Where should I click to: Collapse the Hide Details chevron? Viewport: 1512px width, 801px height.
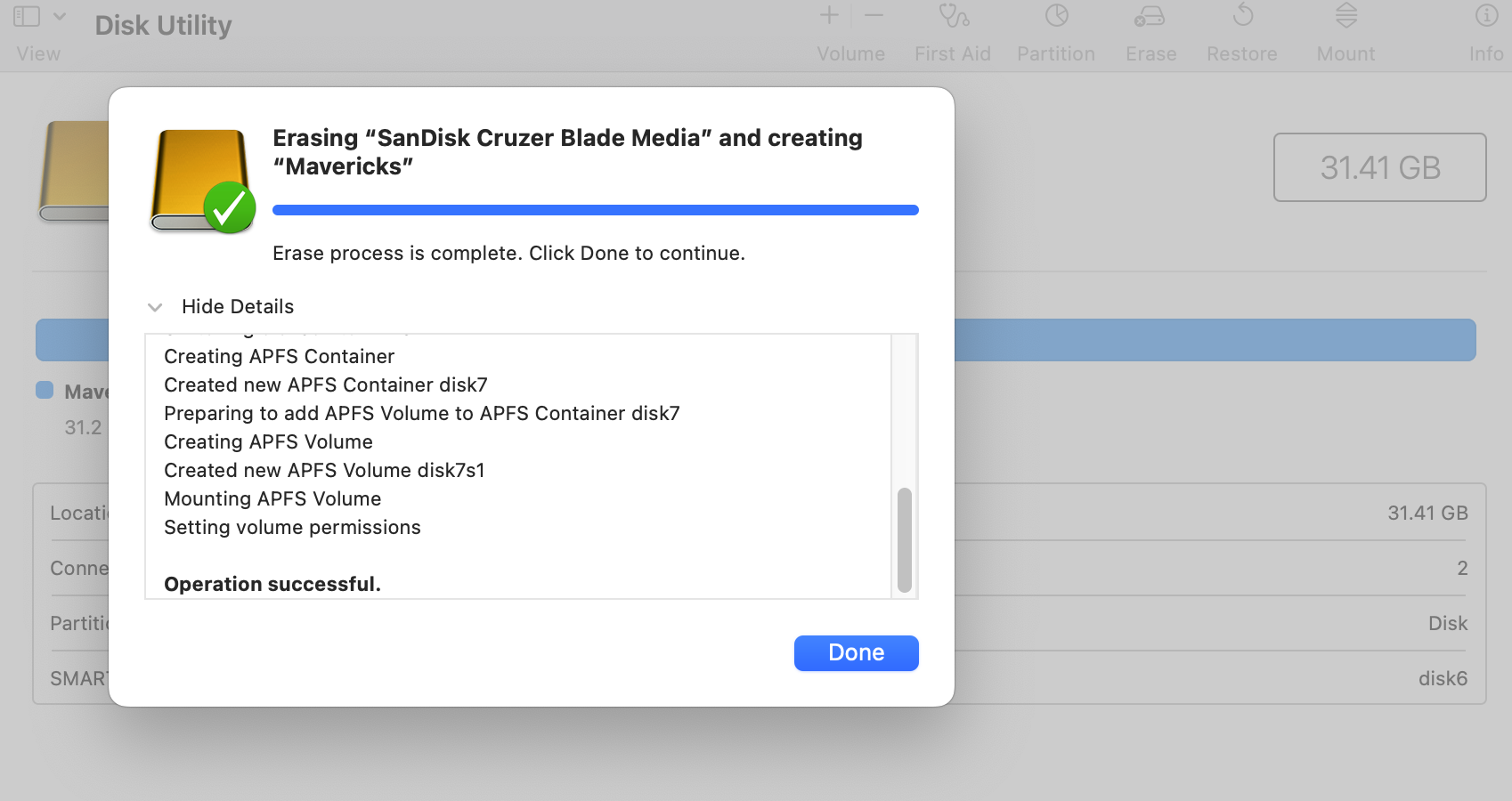(155, 307)
